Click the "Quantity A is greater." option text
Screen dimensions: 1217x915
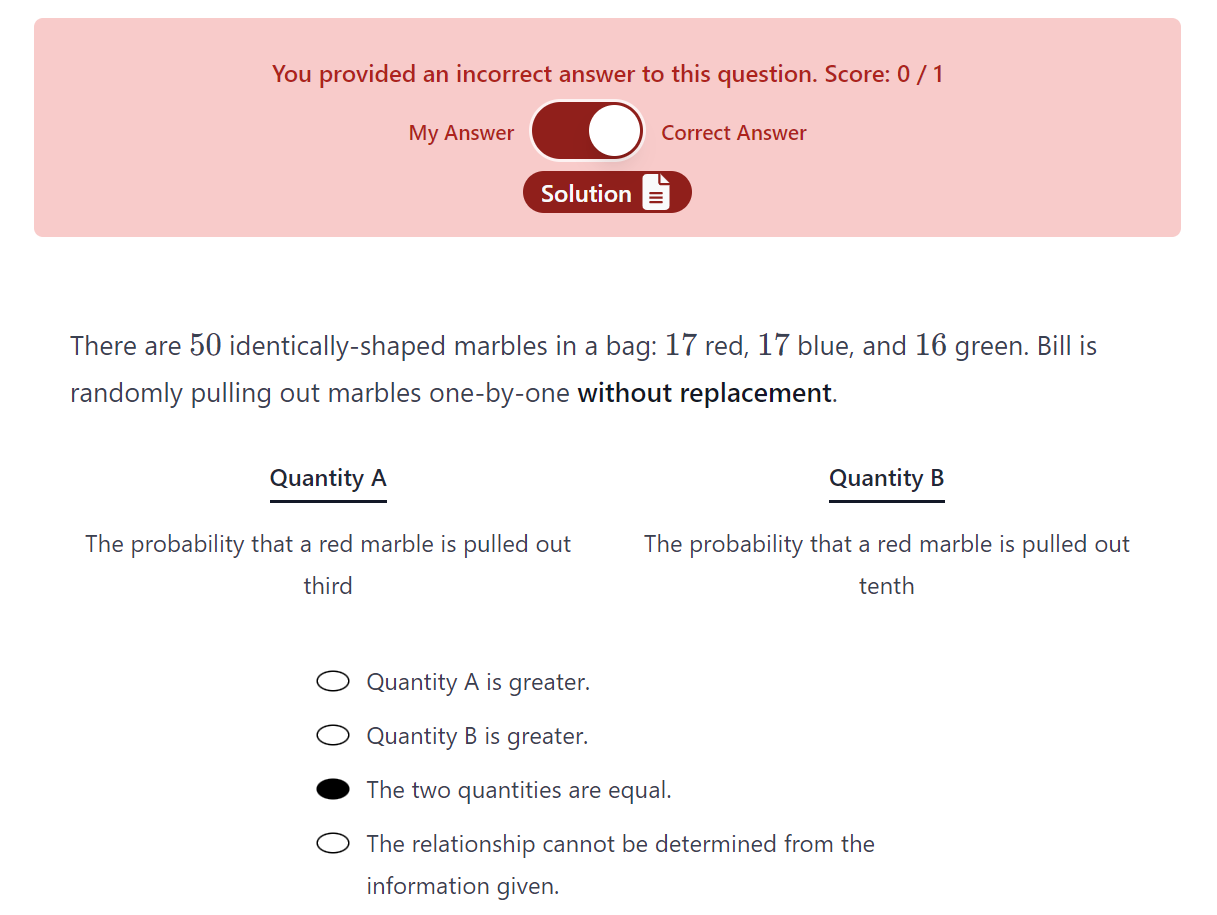[478, 682]
